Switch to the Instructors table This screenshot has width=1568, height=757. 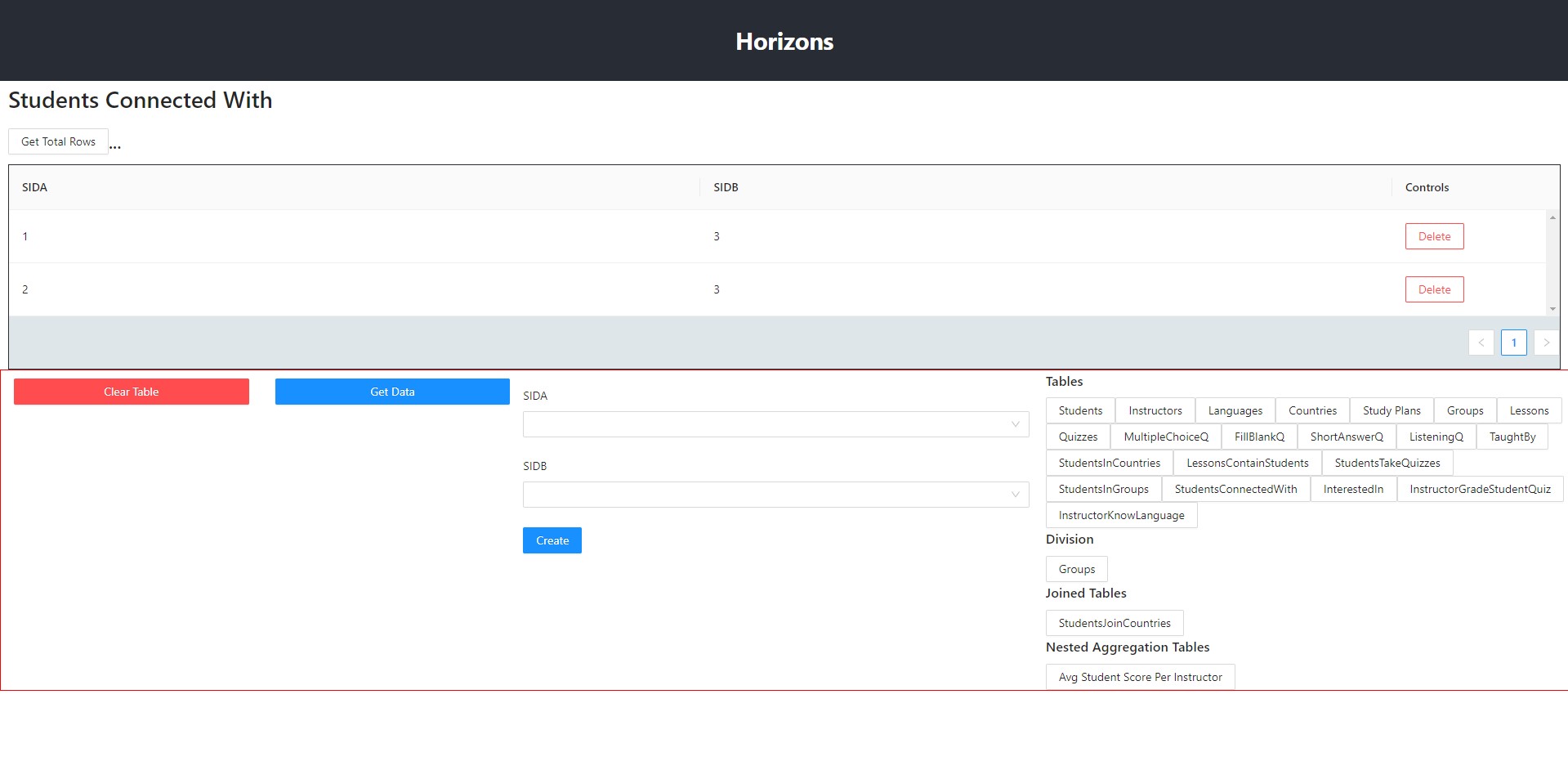coord(1155,410)
